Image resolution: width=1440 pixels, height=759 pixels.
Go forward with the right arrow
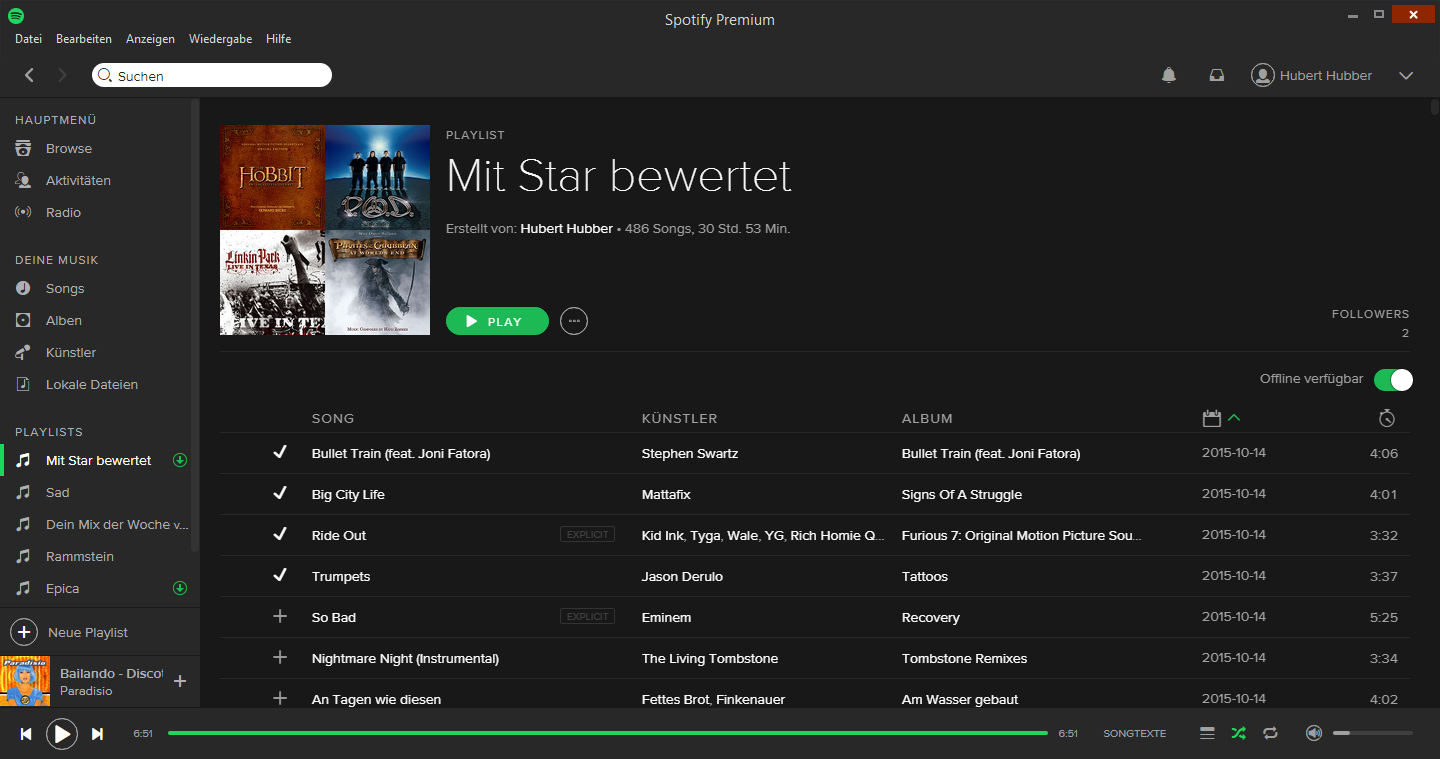pos(62,75)
